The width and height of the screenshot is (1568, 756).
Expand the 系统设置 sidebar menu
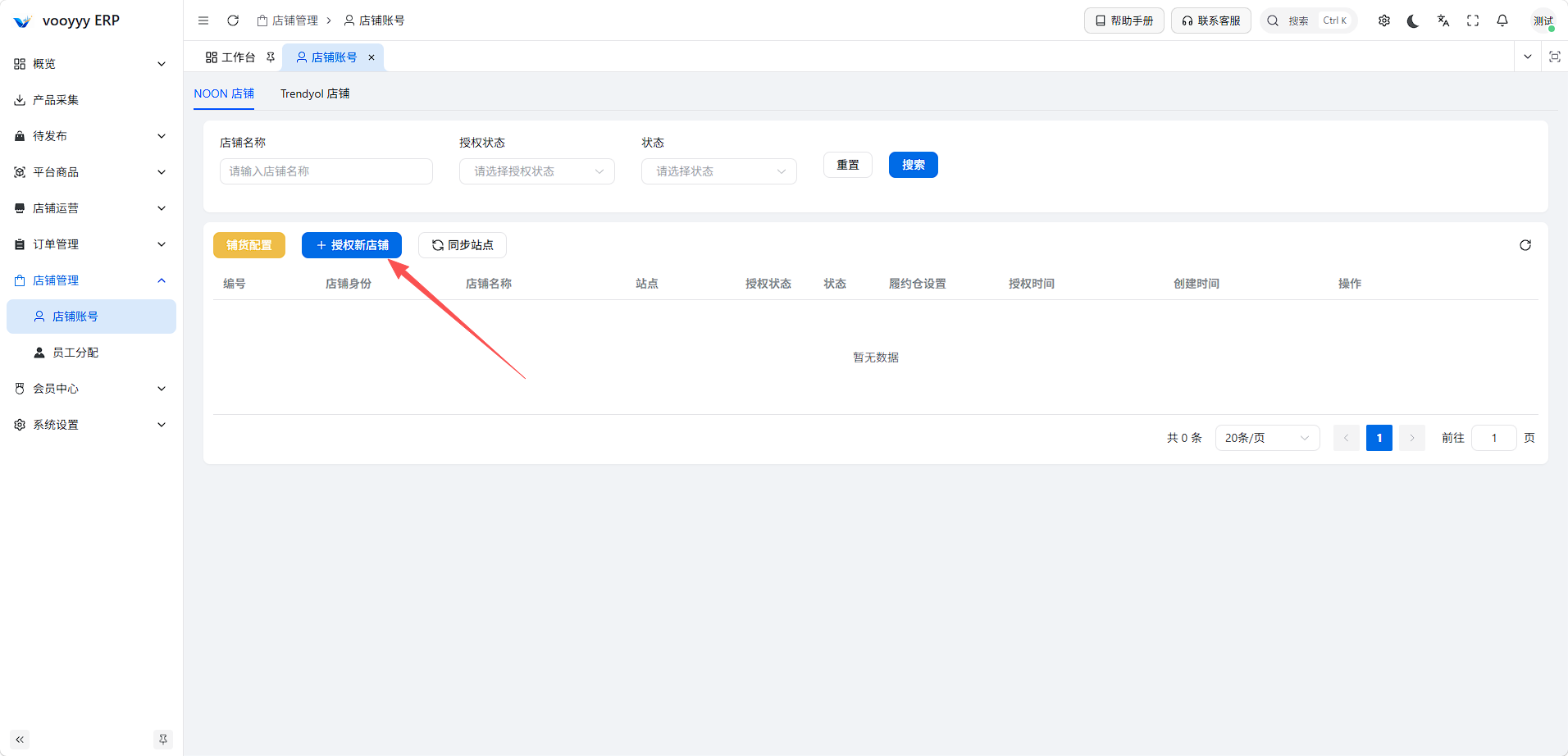click(91, 425)
